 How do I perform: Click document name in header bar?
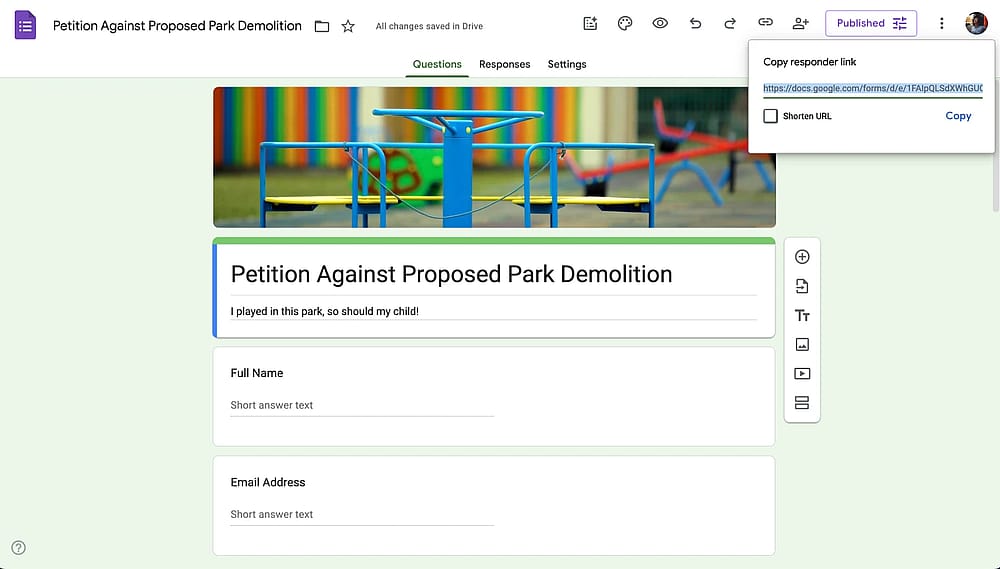point(177,26)
